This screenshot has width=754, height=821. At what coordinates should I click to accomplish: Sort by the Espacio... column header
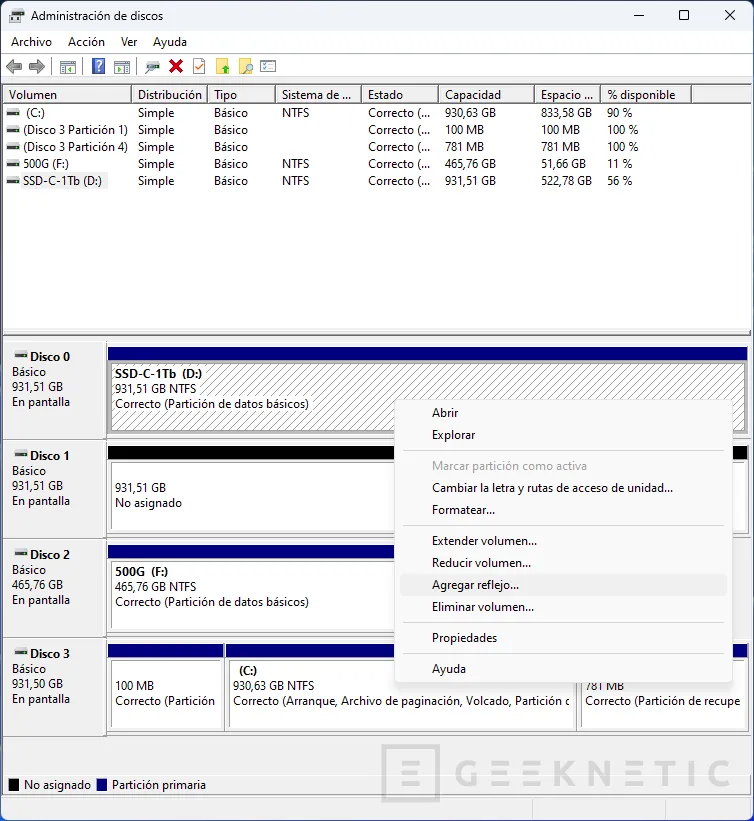[568, 95]
